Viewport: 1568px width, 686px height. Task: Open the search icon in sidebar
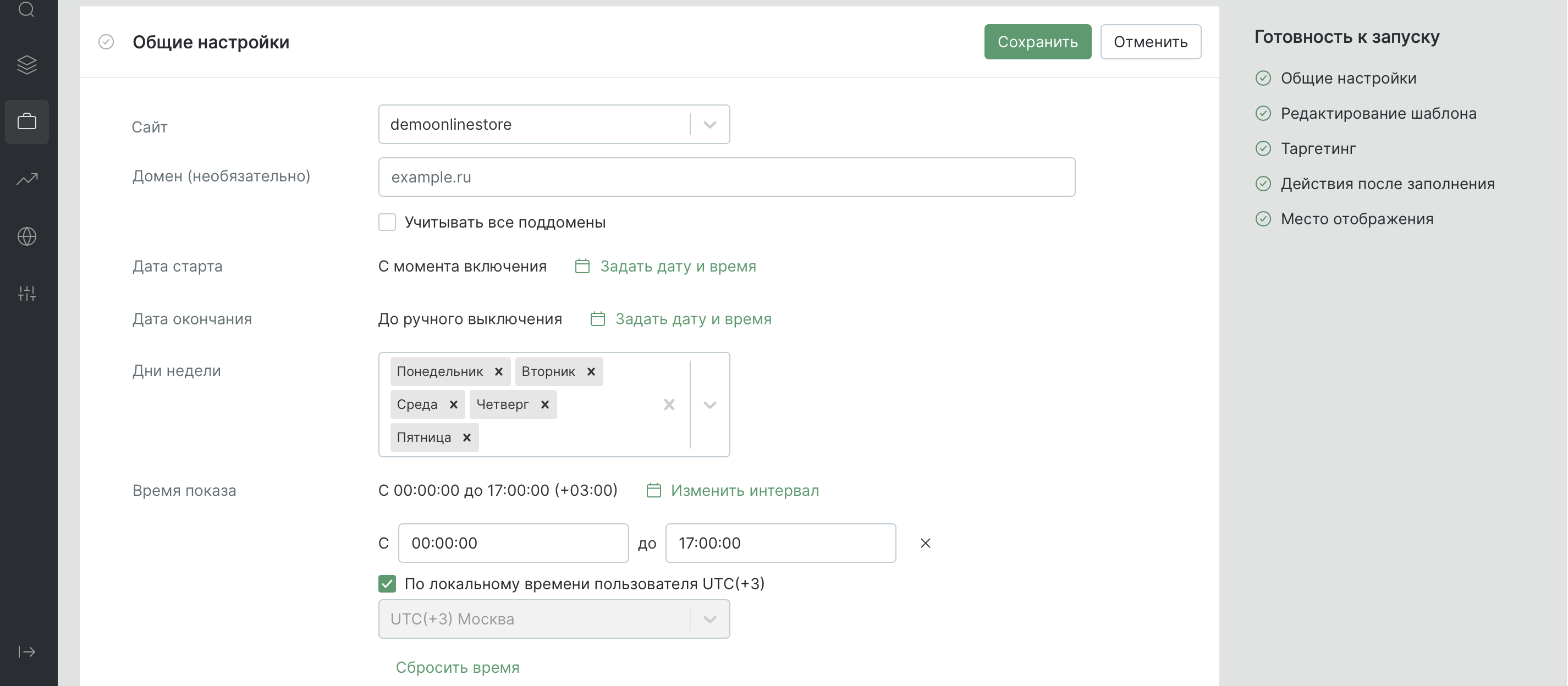pyautogui.click(x=26, y=9)
